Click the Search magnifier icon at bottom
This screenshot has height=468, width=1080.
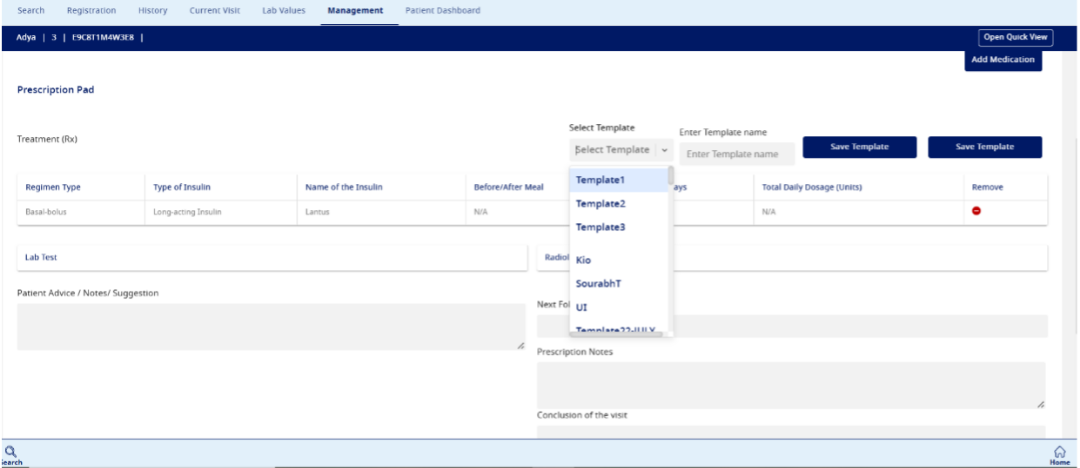click(11, 451)
